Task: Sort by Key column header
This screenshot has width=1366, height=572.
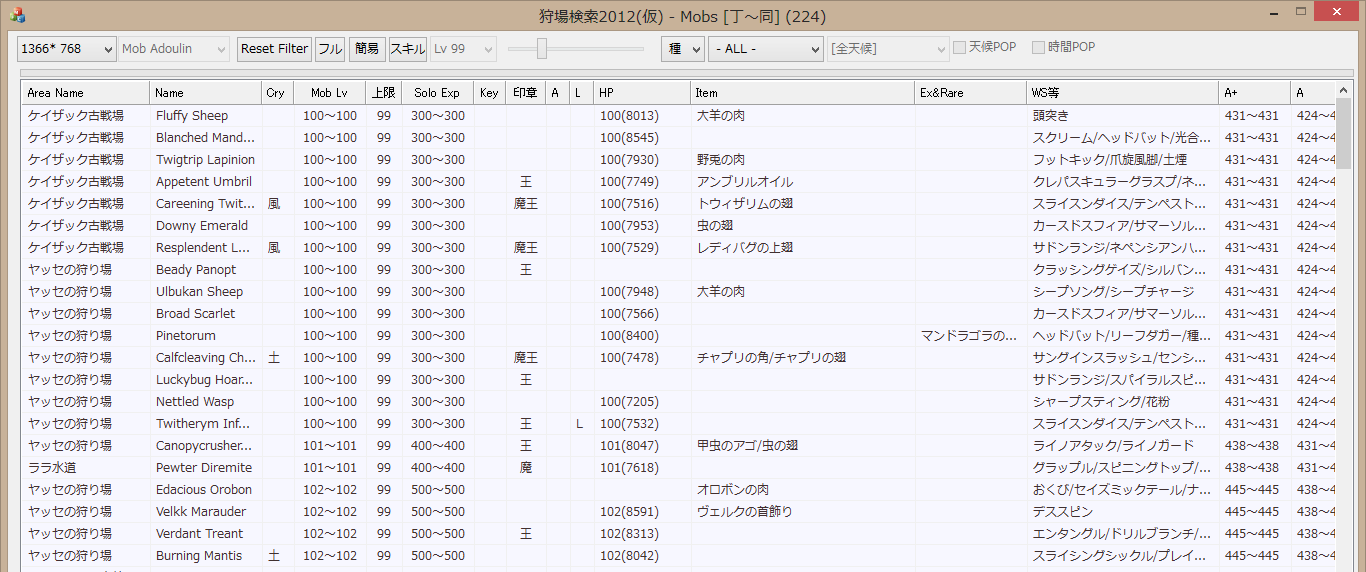Action: [x=490, y=93]
